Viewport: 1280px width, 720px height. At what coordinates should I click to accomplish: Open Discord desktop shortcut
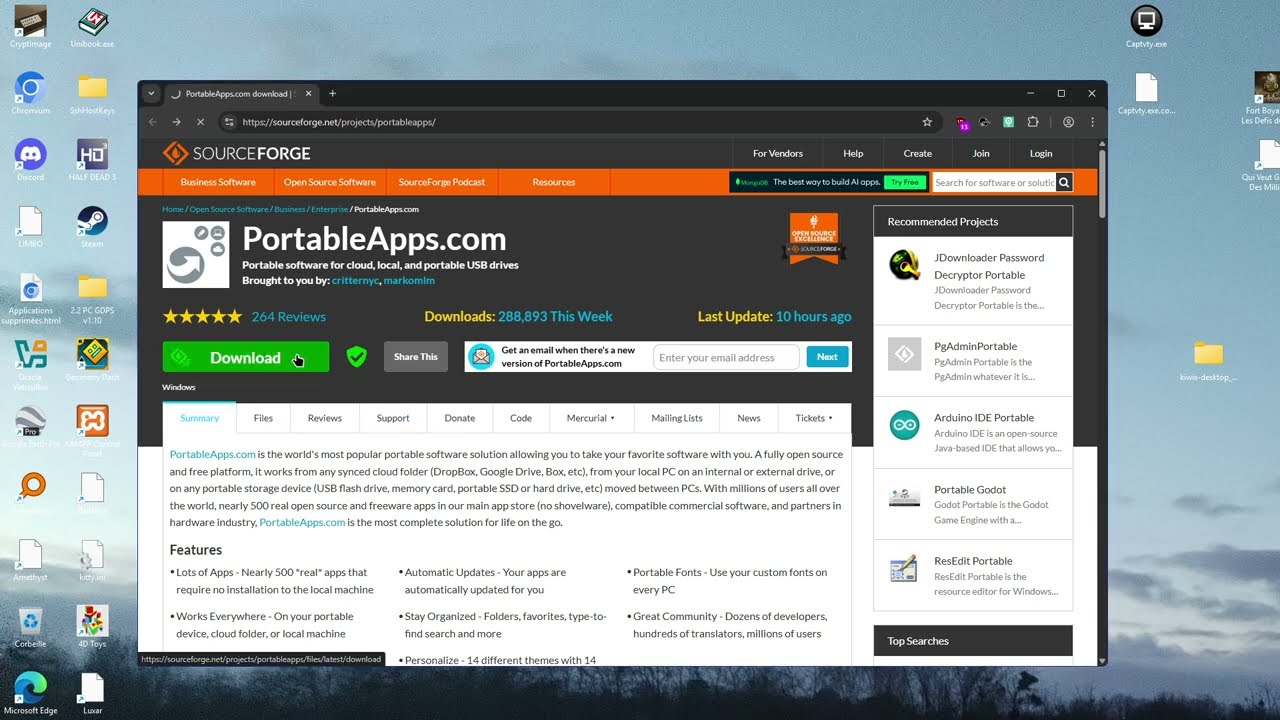pos(31,160)
